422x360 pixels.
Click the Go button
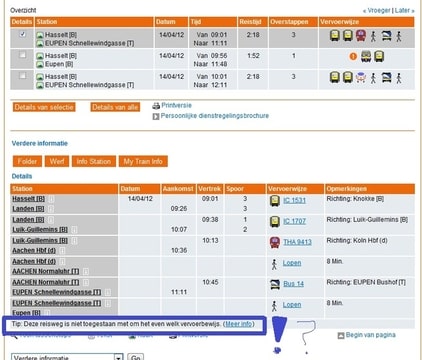(135, 357)
